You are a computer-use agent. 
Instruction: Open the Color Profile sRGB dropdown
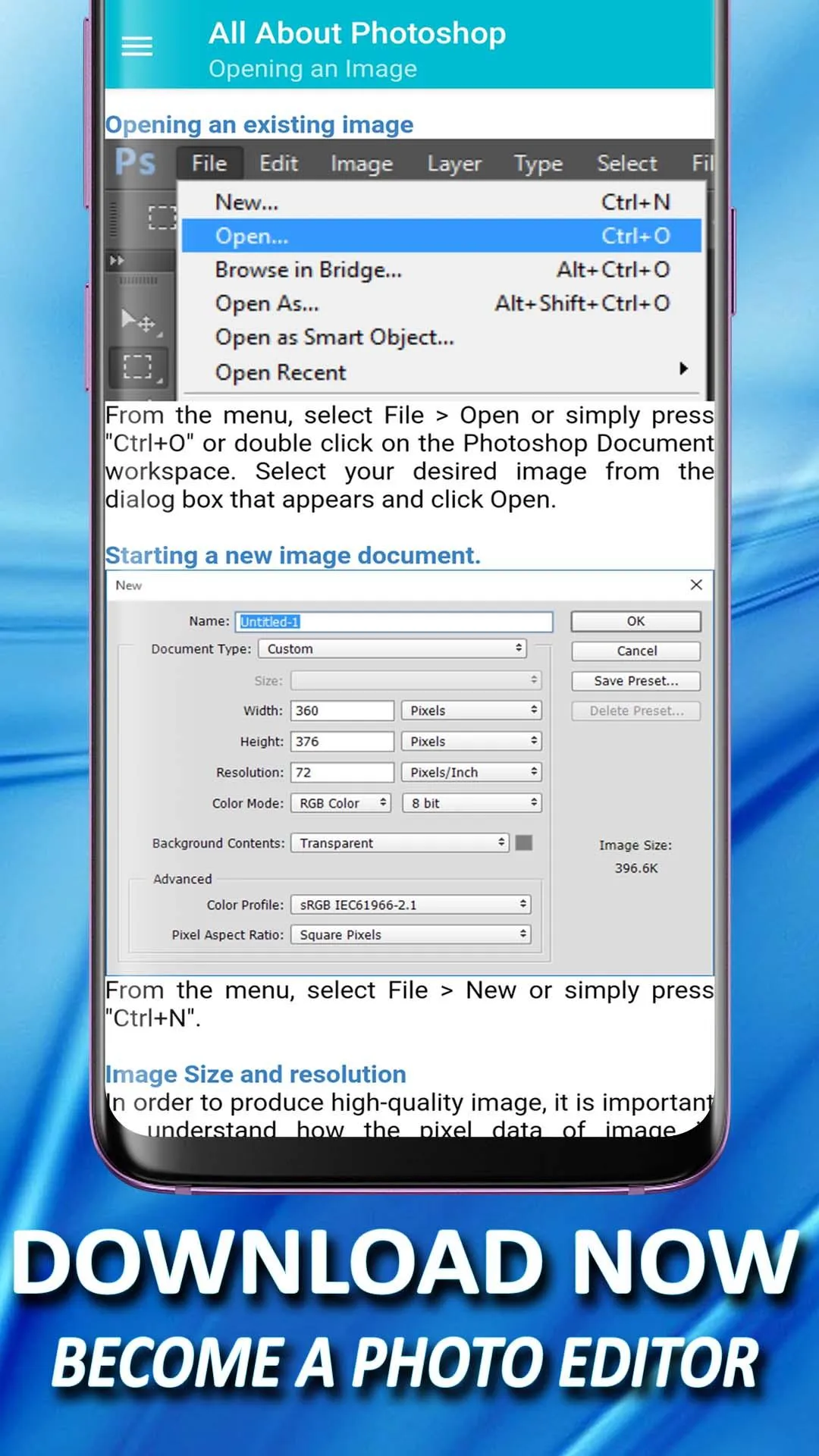[x=410, y=905]
